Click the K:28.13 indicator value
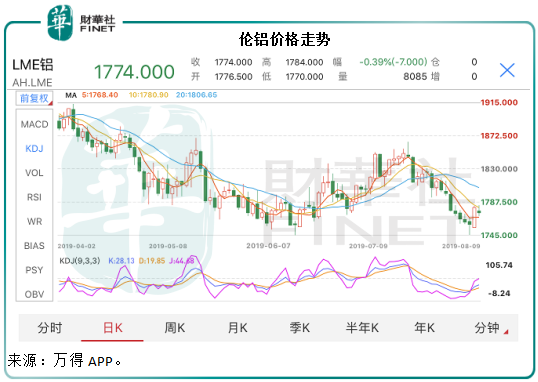 [x=121, y=261]
